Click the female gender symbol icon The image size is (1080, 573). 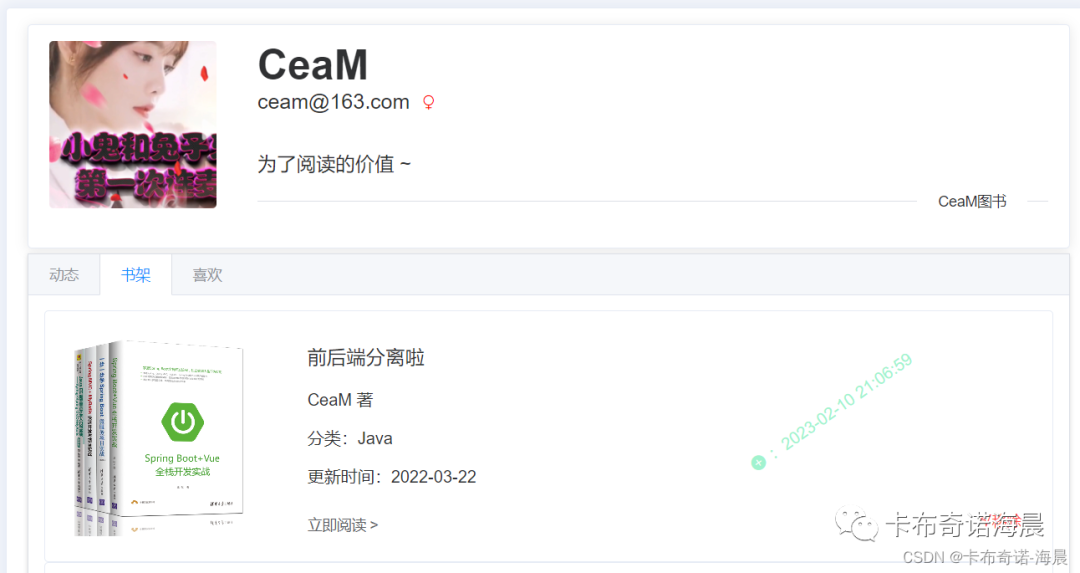pyautogui.click(x=428, y=103)
